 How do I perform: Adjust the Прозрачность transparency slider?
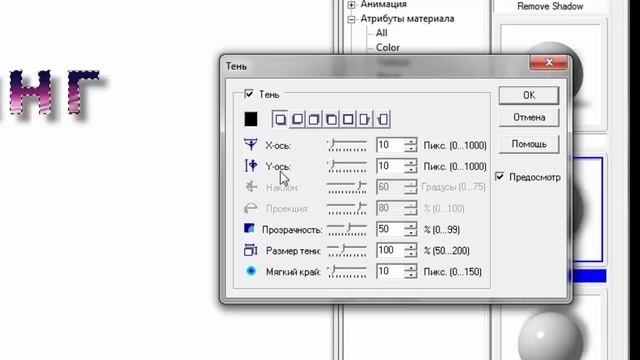pos(347,230)
